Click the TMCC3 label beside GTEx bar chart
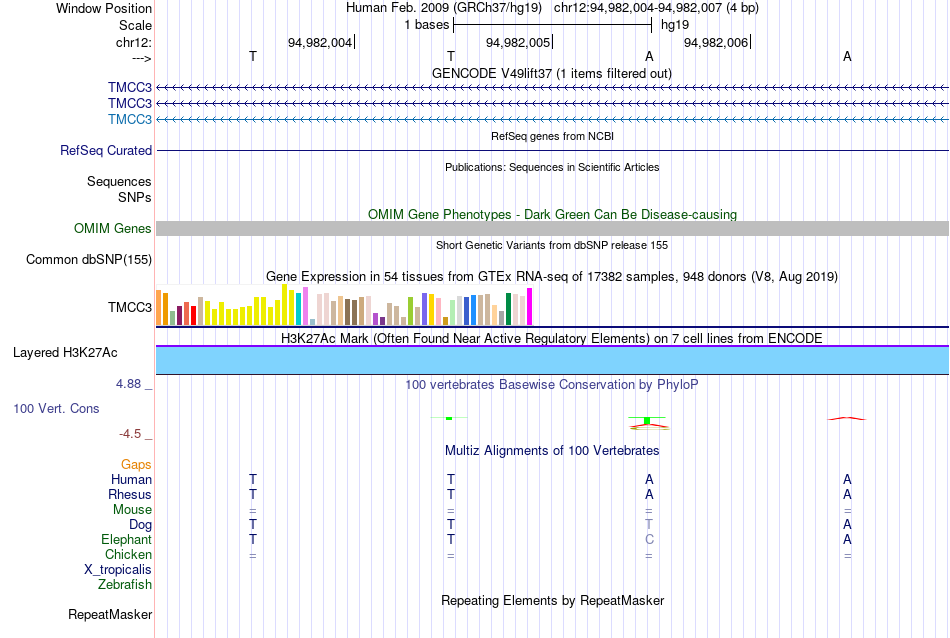This screenshot has width=950, height=638. (130, 307)
